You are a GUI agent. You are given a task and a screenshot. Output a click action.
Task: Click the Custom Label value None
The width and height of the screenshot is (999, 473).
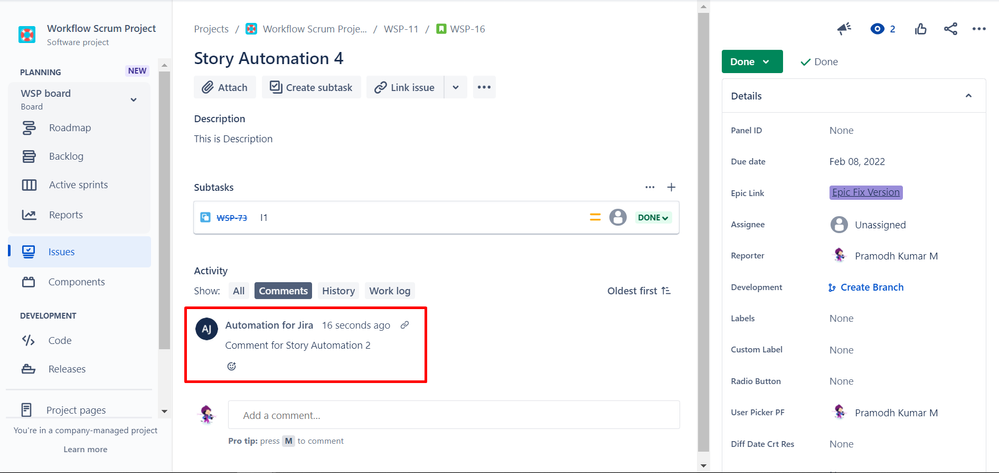841,350
